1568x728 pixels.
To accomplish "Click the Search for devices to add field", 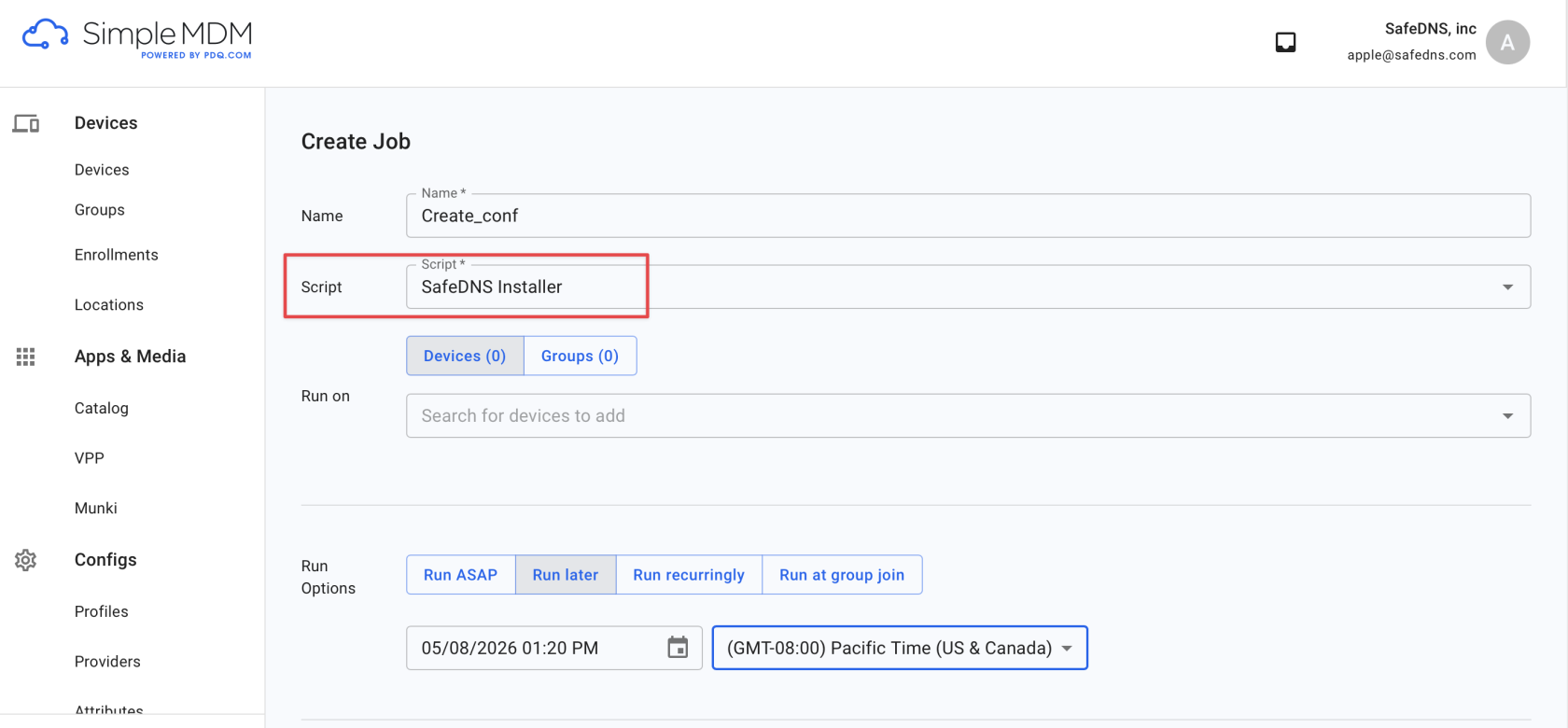I will pos(968,416).
